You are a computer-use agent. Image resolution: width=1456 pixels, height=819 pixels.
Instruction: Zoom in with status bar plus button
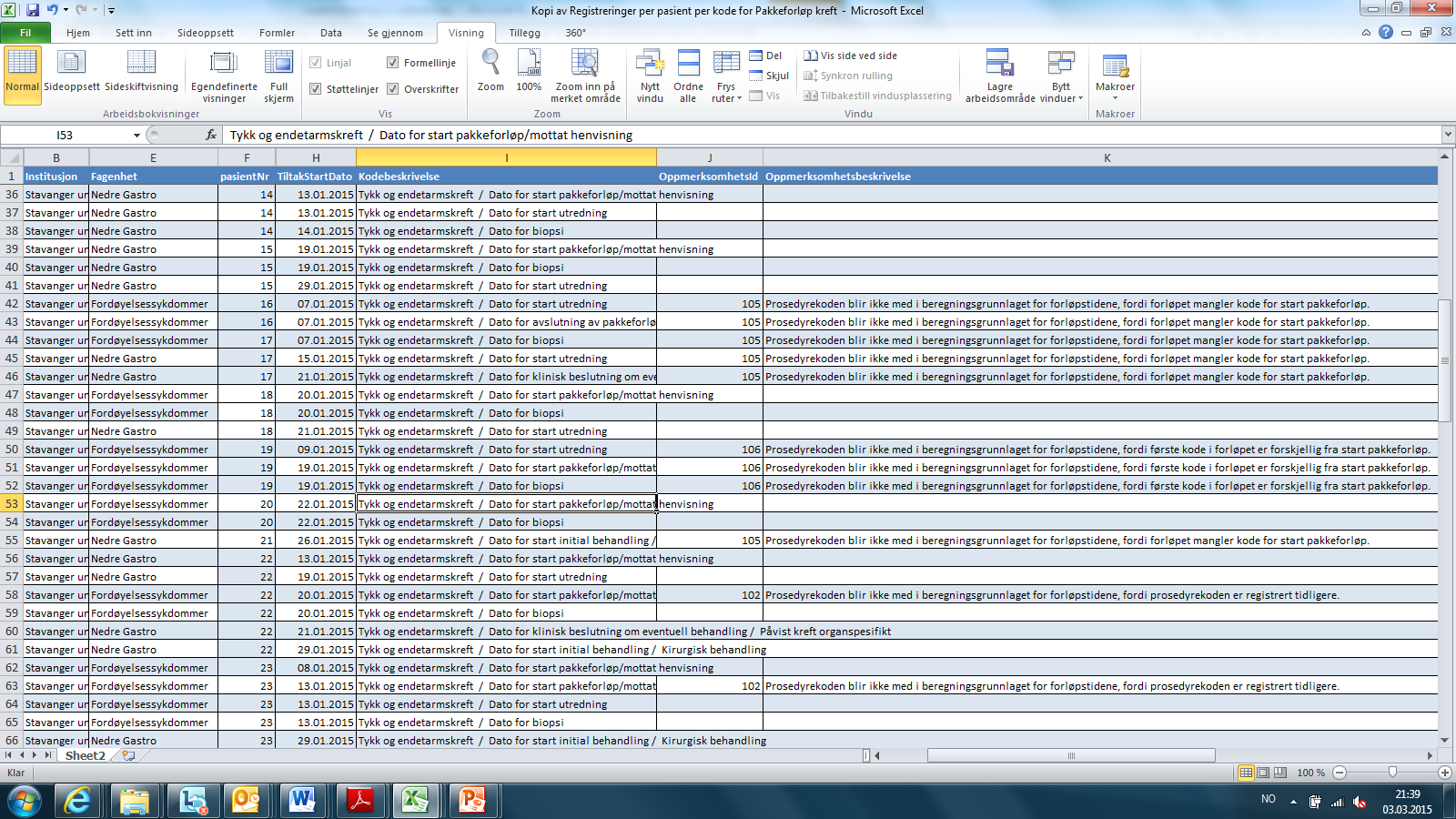coord(1444,773)
